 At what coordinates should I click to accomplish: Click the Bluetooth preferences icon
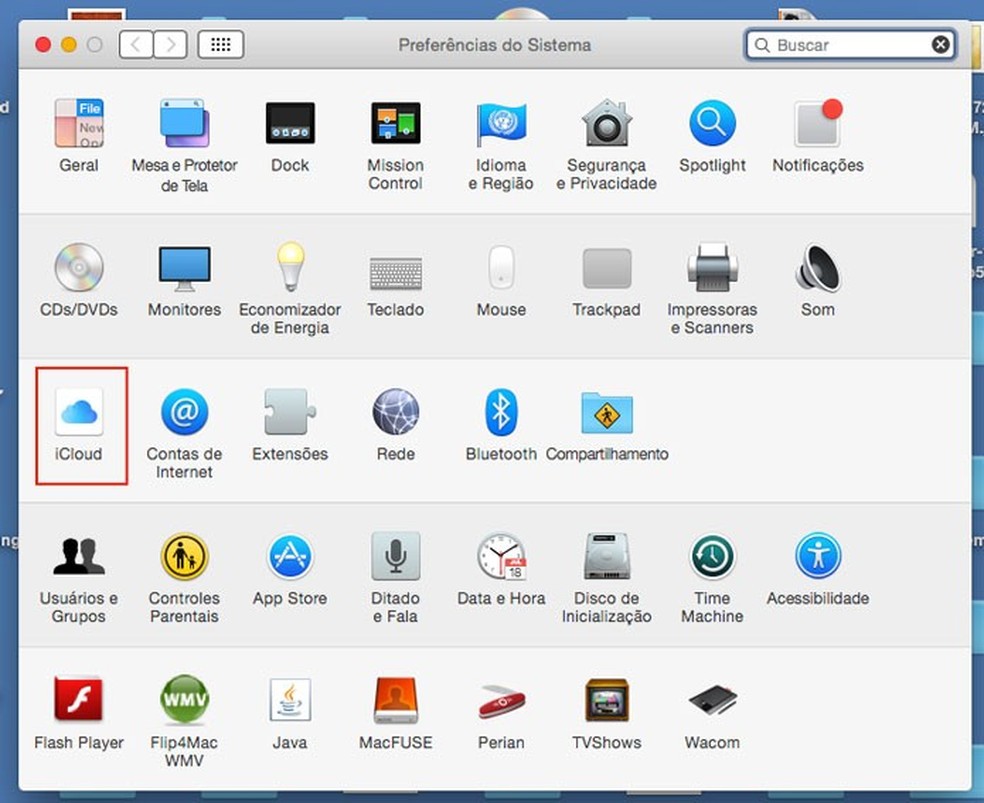coord(501,413)
